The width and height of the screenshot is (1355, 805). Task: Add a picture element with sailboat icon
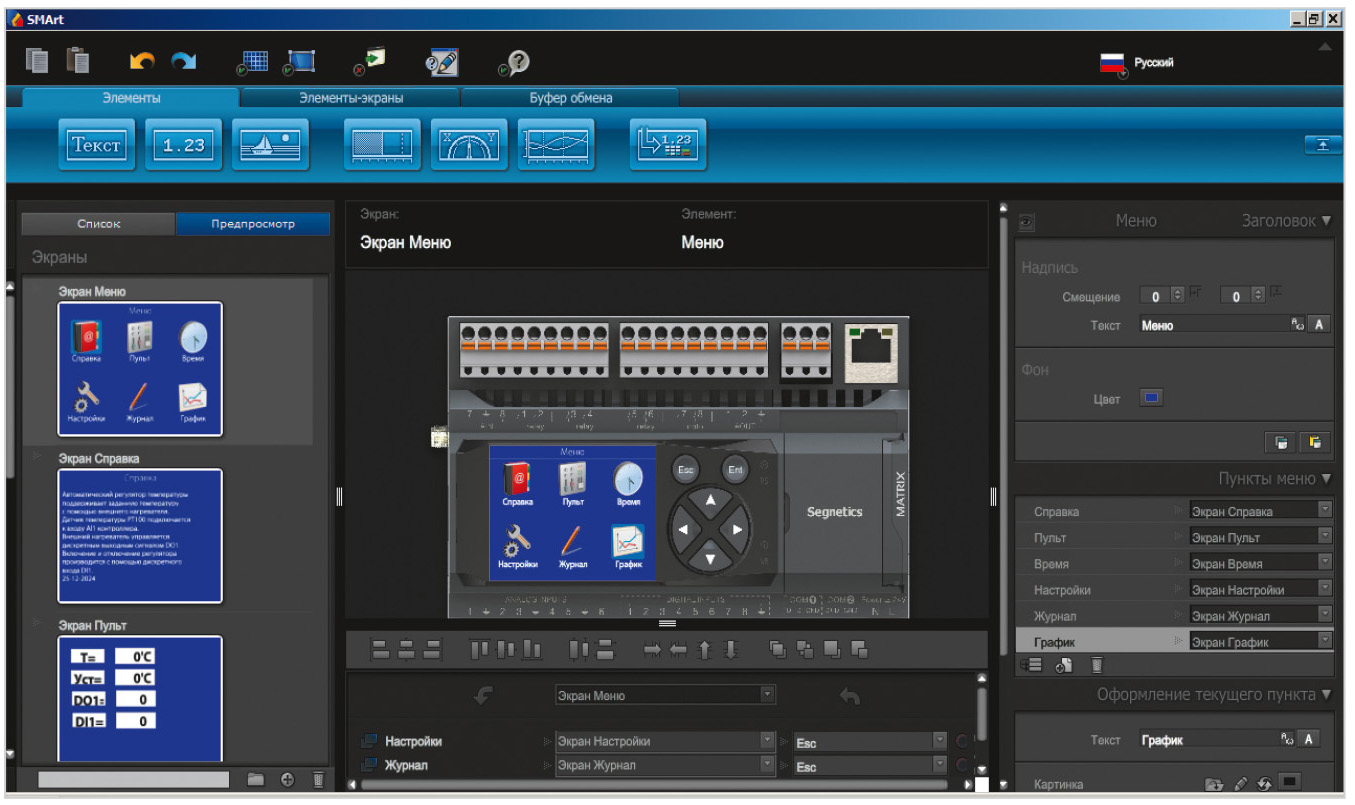point(270,145)
